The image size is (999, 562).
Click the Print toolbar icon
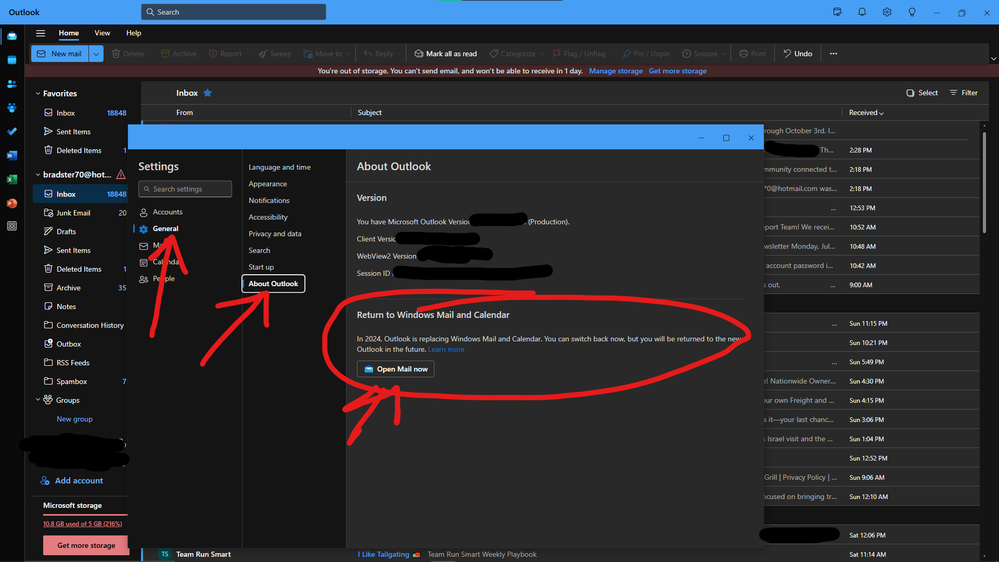[x=752, y=54]
